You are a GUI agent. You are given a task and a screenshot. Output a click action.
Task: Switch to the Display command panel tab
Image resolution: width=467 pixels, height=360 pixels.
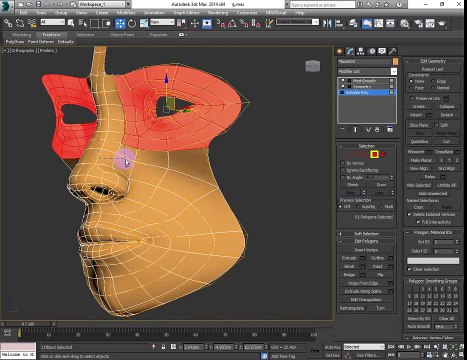point(382,51)
